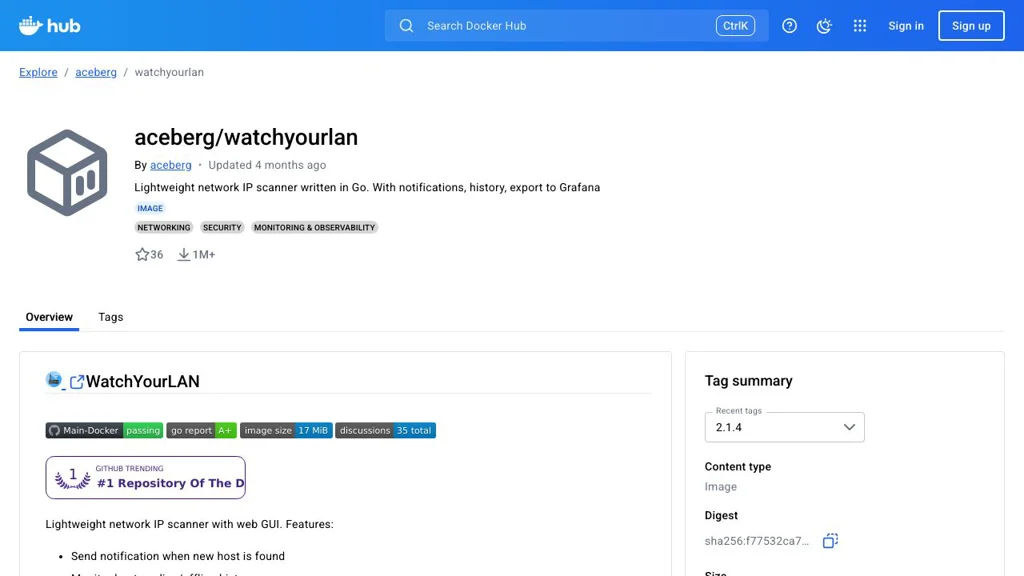Click the sha256:f77532ca7… digest text
This screenshot has height=576, width=1024.
click(756, 541)
